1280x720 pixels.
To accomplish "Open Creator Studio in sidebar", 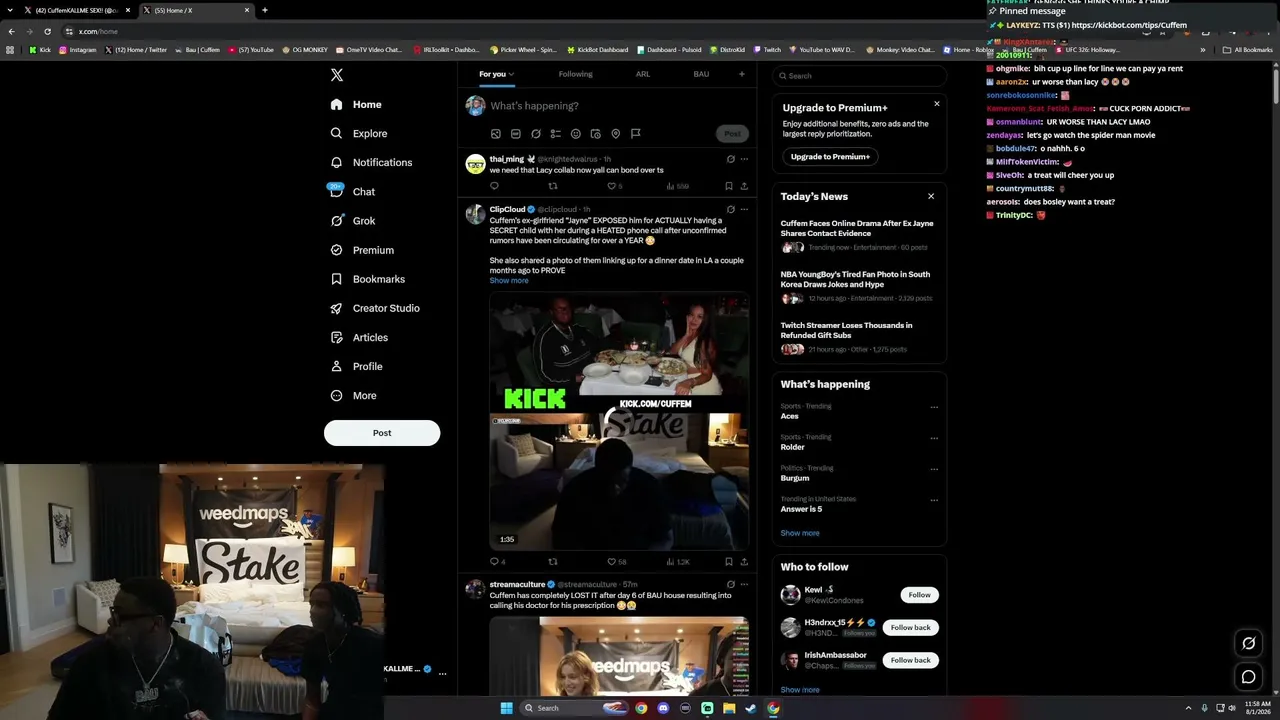I will click(x=375, y=308).
